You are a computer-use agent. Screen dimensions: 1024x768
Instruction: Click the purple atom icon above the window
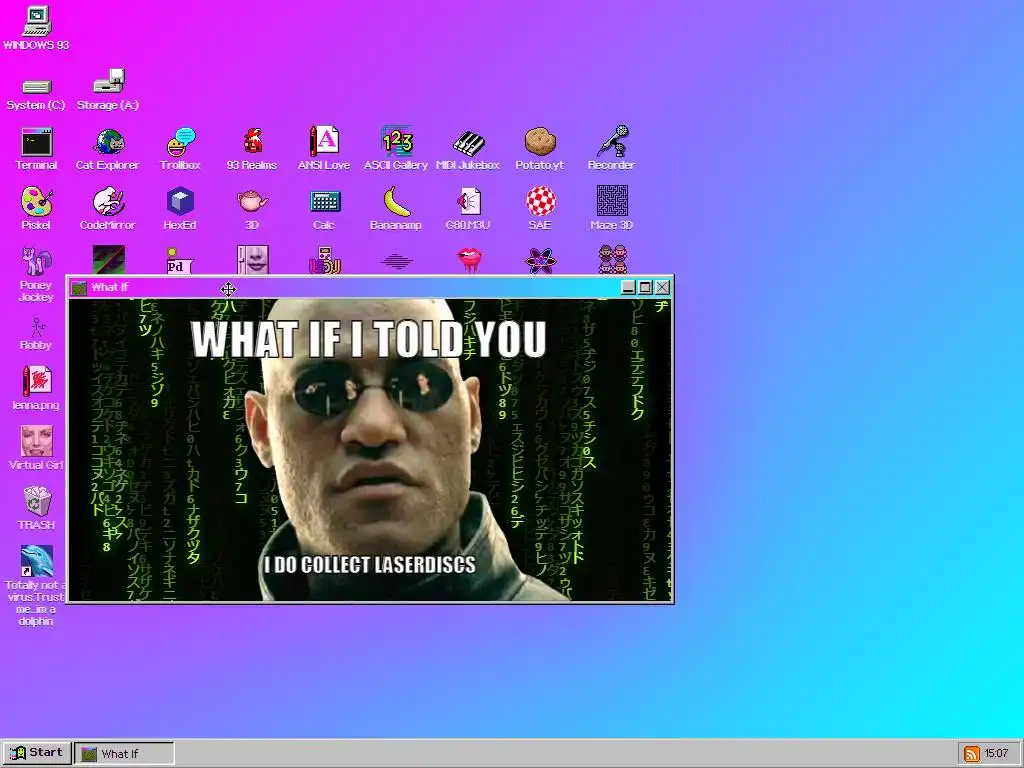pyautogui.click(x=540, y=261)
